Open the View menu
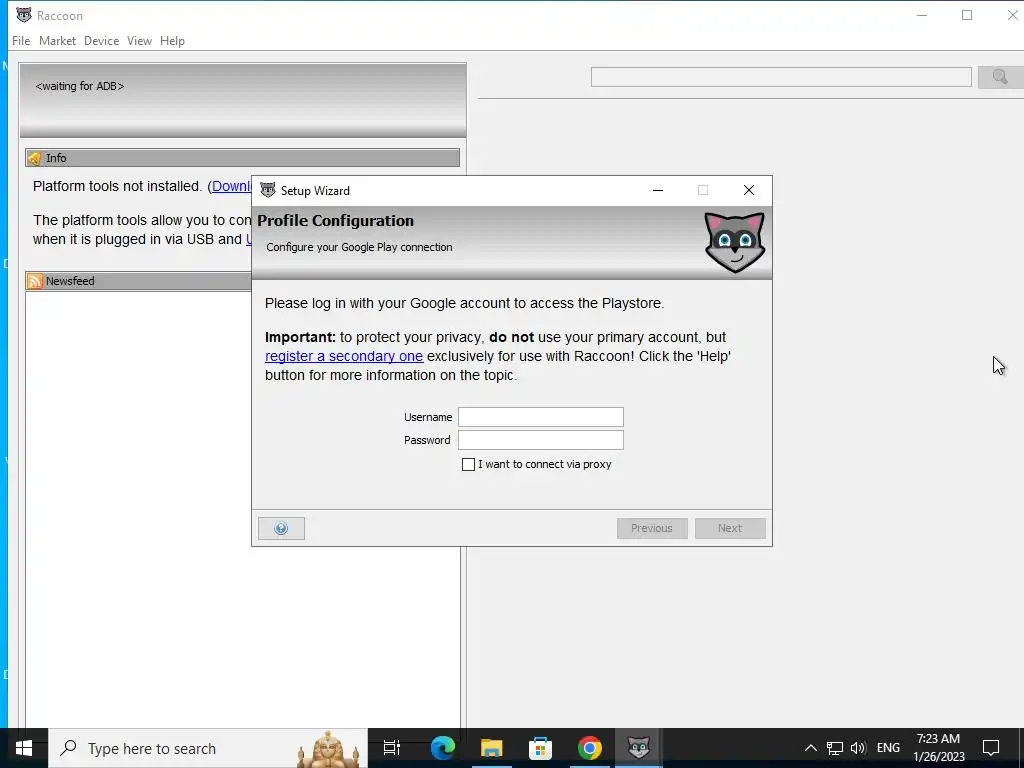1024x768 pixels. point(139,40)
